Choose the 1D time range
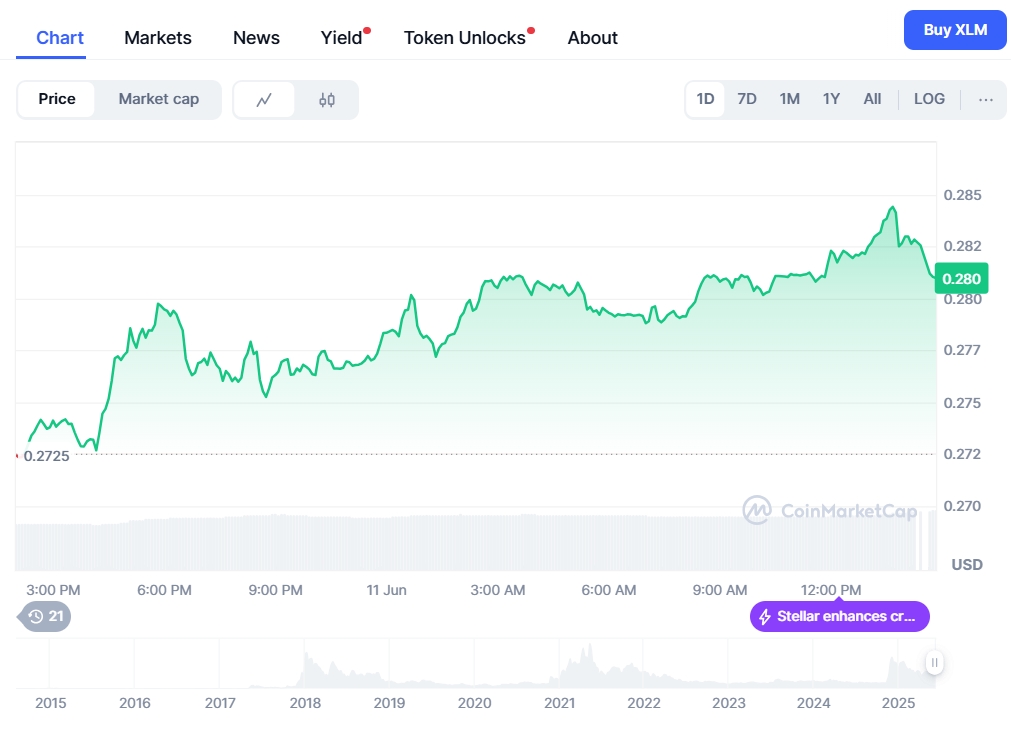The image size is (1011, 733). click(705, 99)
